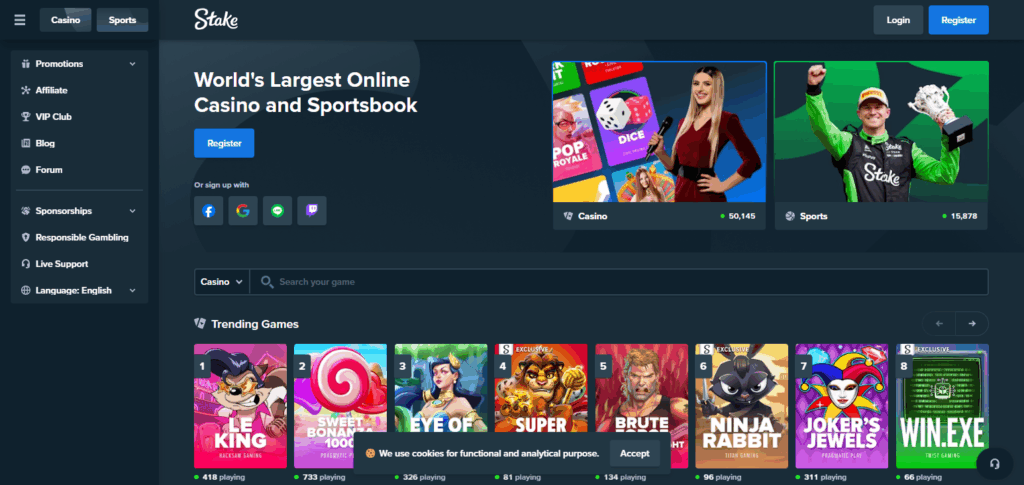
Task: Click the Register button in header
Action: click(x=958, y=20)
